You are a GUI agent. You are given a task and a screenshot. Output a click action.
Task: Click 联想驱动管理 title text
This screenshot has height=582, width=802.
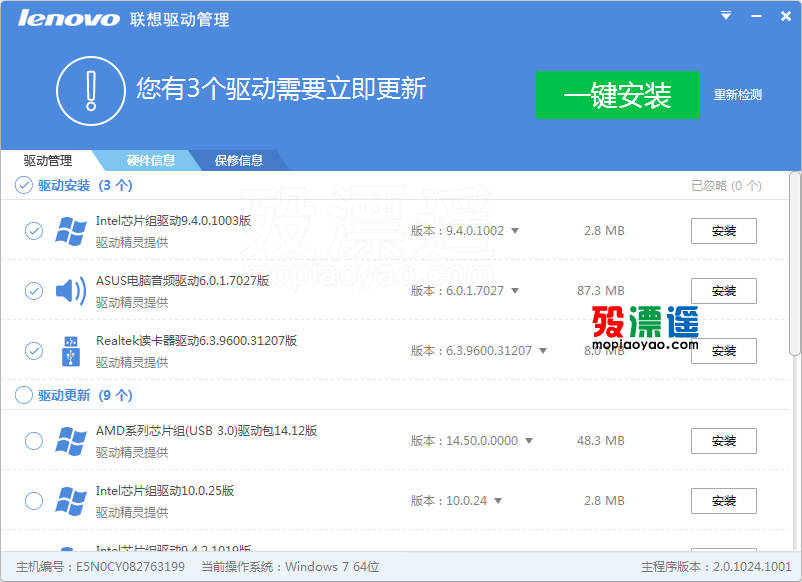[x=180, y=19]
